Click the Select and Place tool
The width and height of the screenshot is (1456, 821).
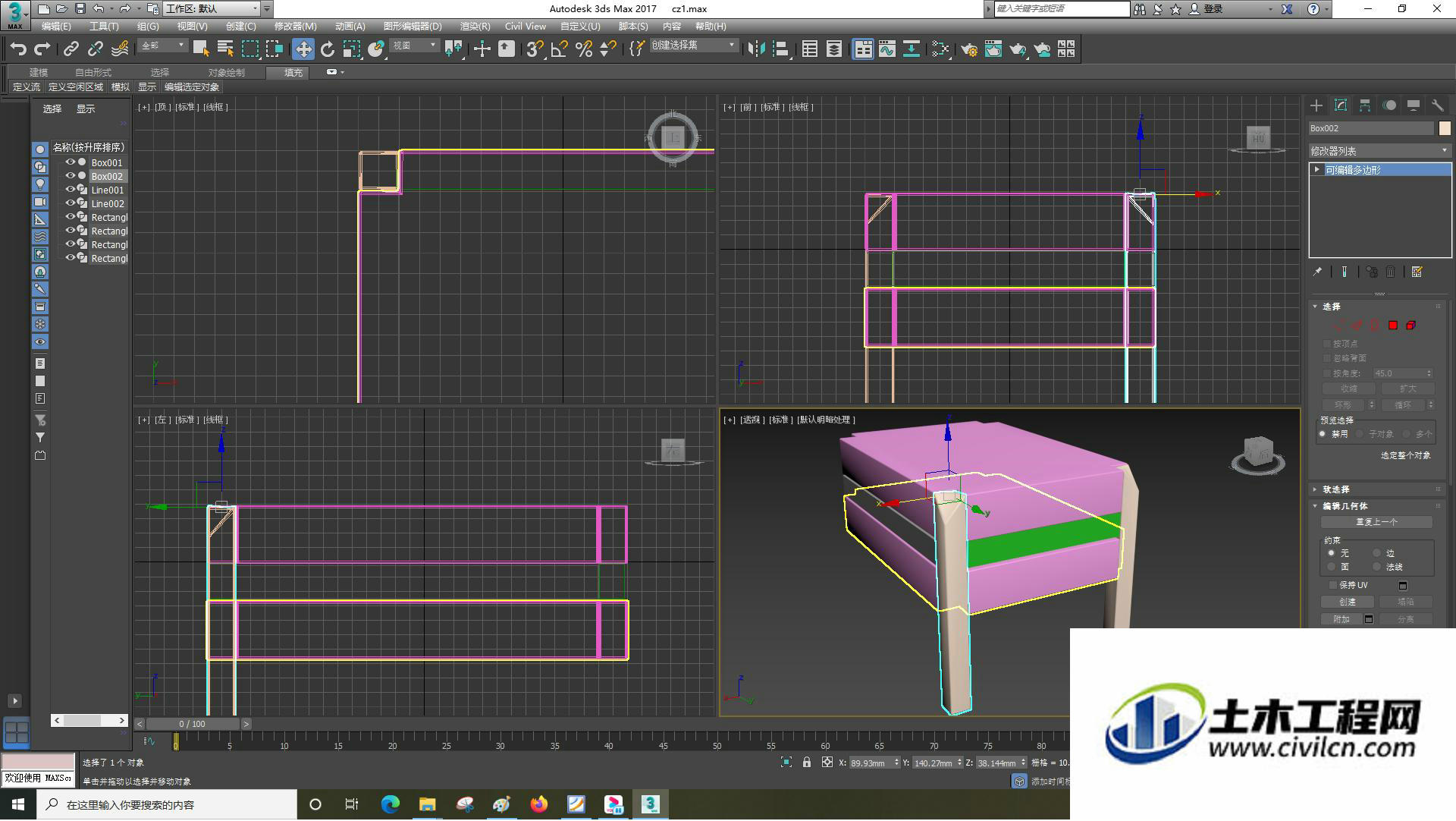point(376,49)
